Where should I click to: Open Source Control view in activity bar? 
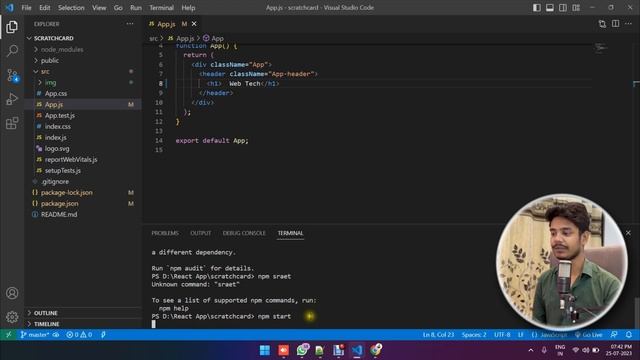point(12,75)
